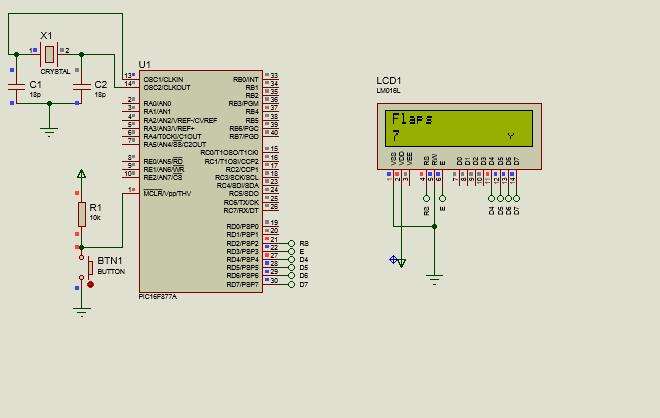
Task: Click the OSC1/CLKIN pin label
Action: 163,79
